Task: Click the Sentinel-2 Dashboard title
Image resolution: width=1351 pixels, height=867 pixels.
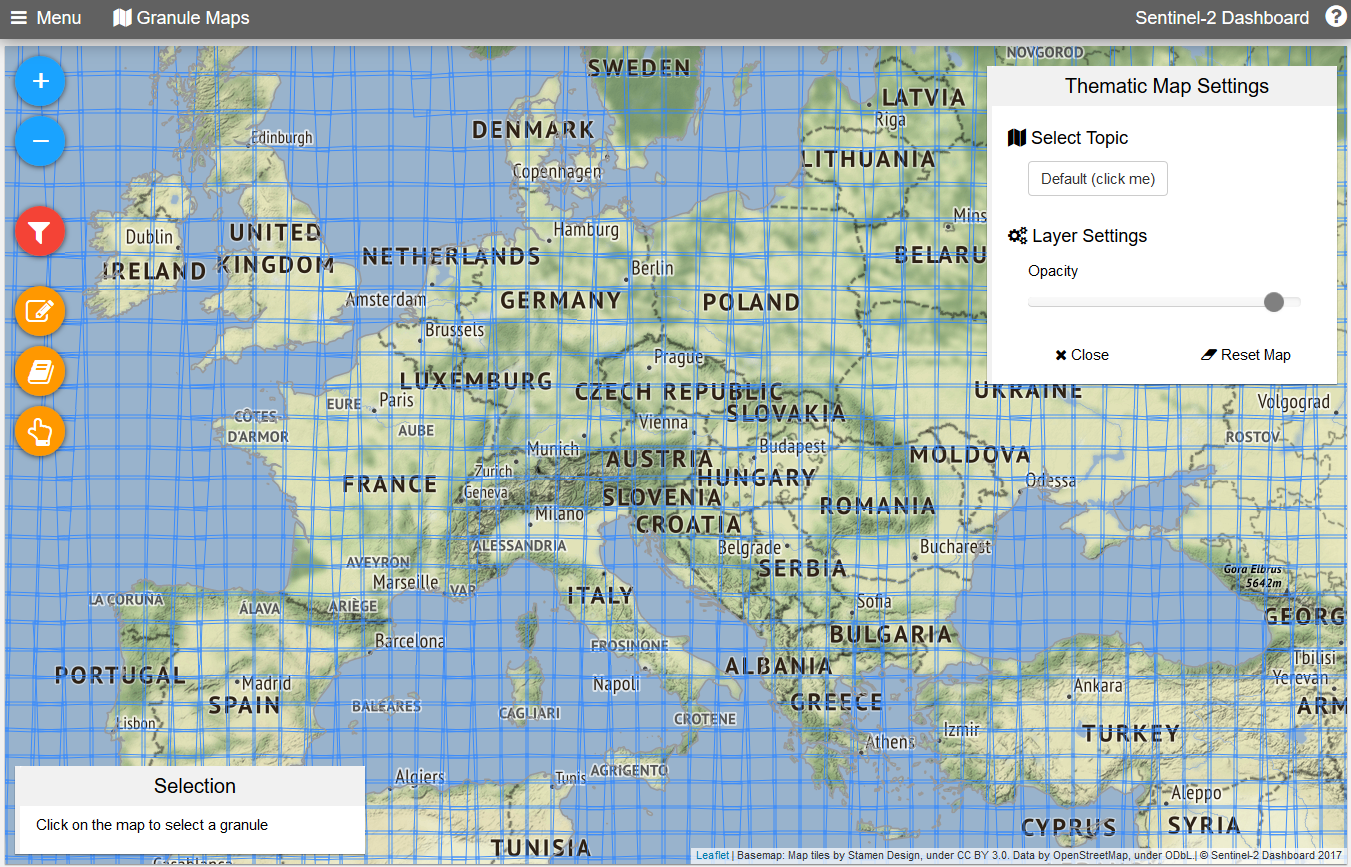Action: coord(1221,18)
